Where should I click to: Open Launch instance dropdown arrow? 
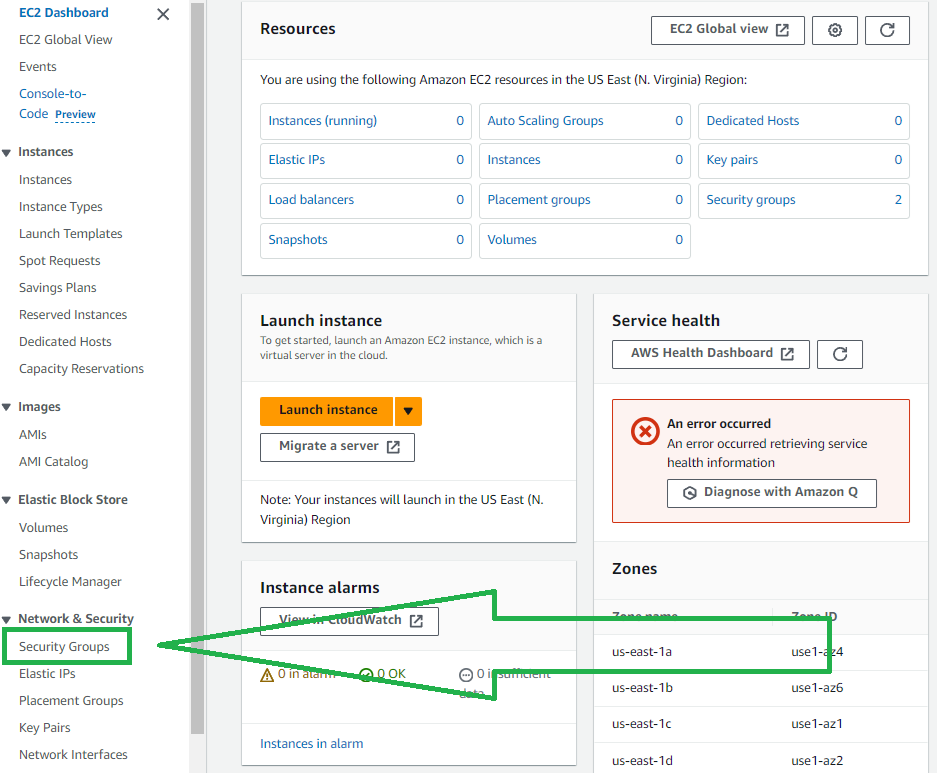click(x=408, y=411)
